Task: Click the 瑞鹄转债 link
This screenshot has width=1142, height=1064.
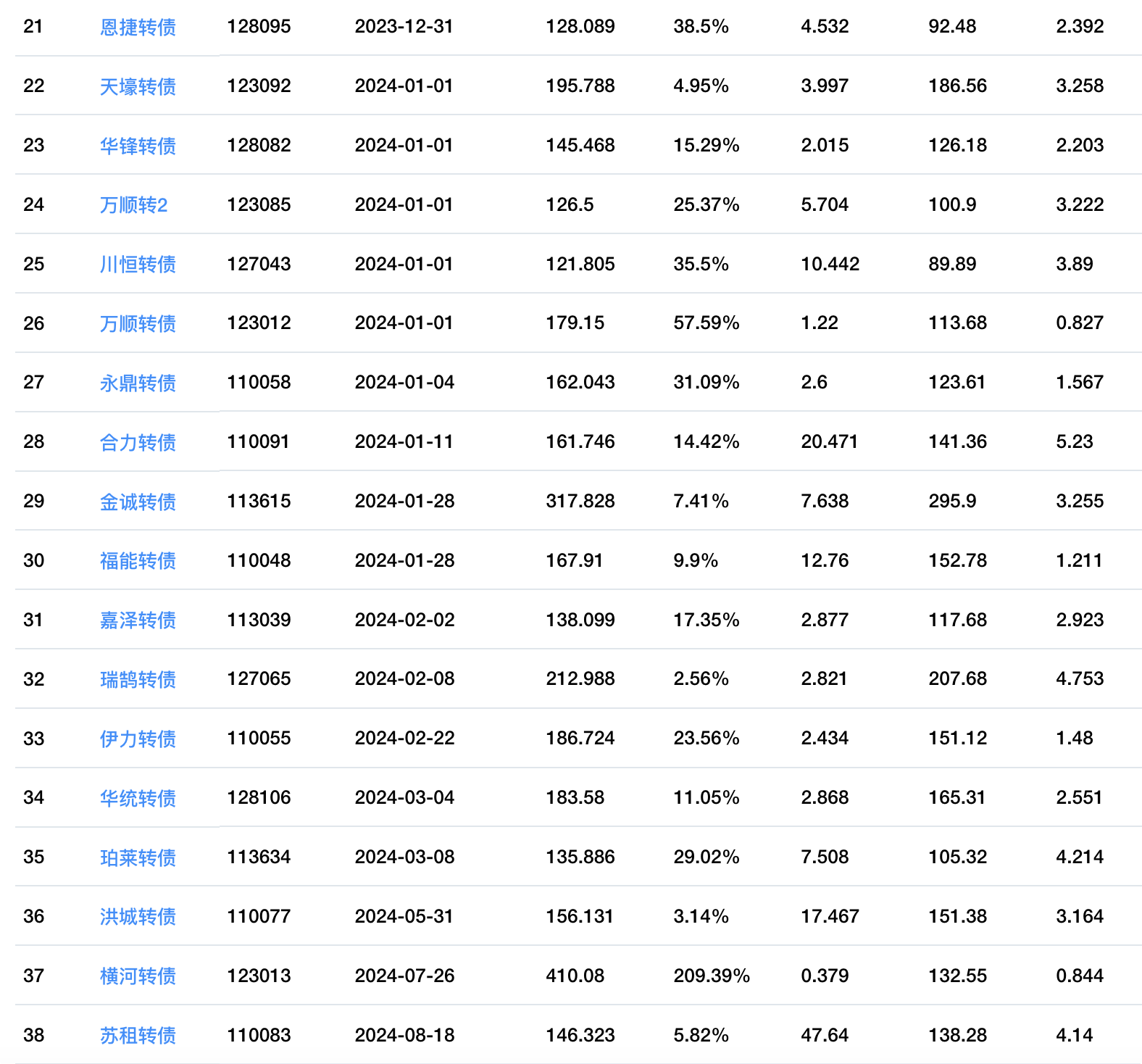Action: click(x=138, y=680)
